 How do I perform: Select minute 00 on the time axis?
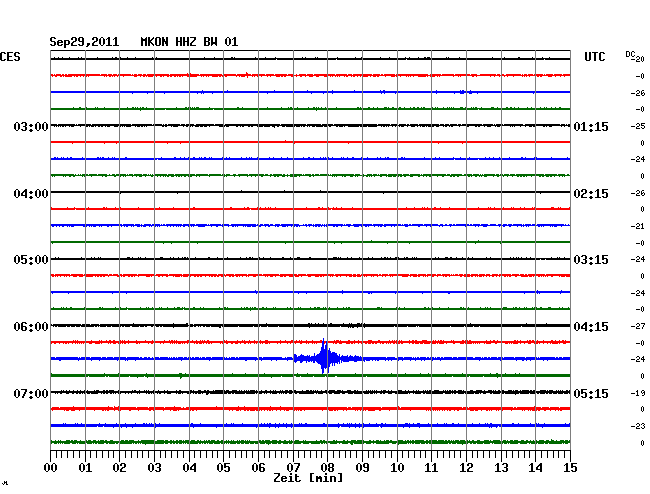coord(51,468)
